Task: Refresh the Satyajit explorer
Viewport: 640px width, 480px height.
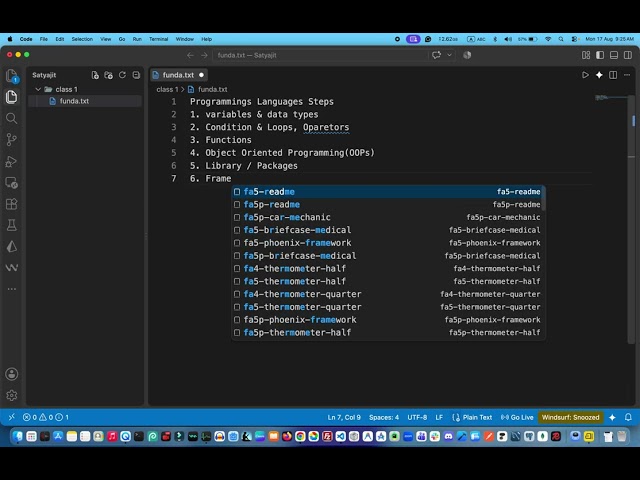Action: tap(122, 75)
